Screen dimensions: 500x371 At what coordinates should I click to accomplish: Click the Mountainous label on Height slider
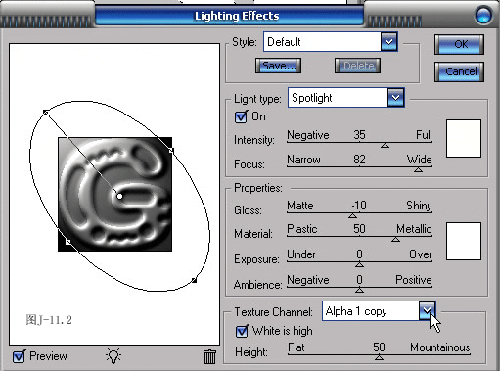pyautogui.click(x=440, y=347)
